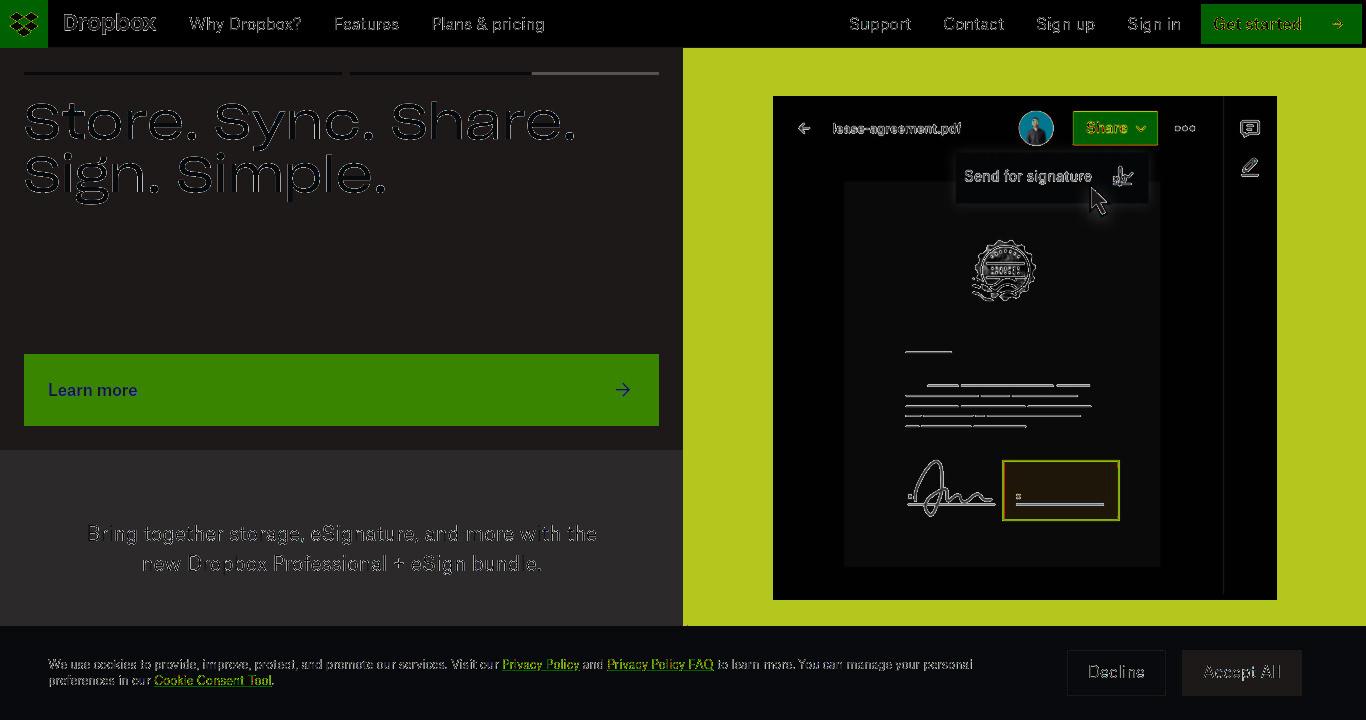Open the Privacy Policy link
This screenshot has width=1366, height=720.
(540, 664)
